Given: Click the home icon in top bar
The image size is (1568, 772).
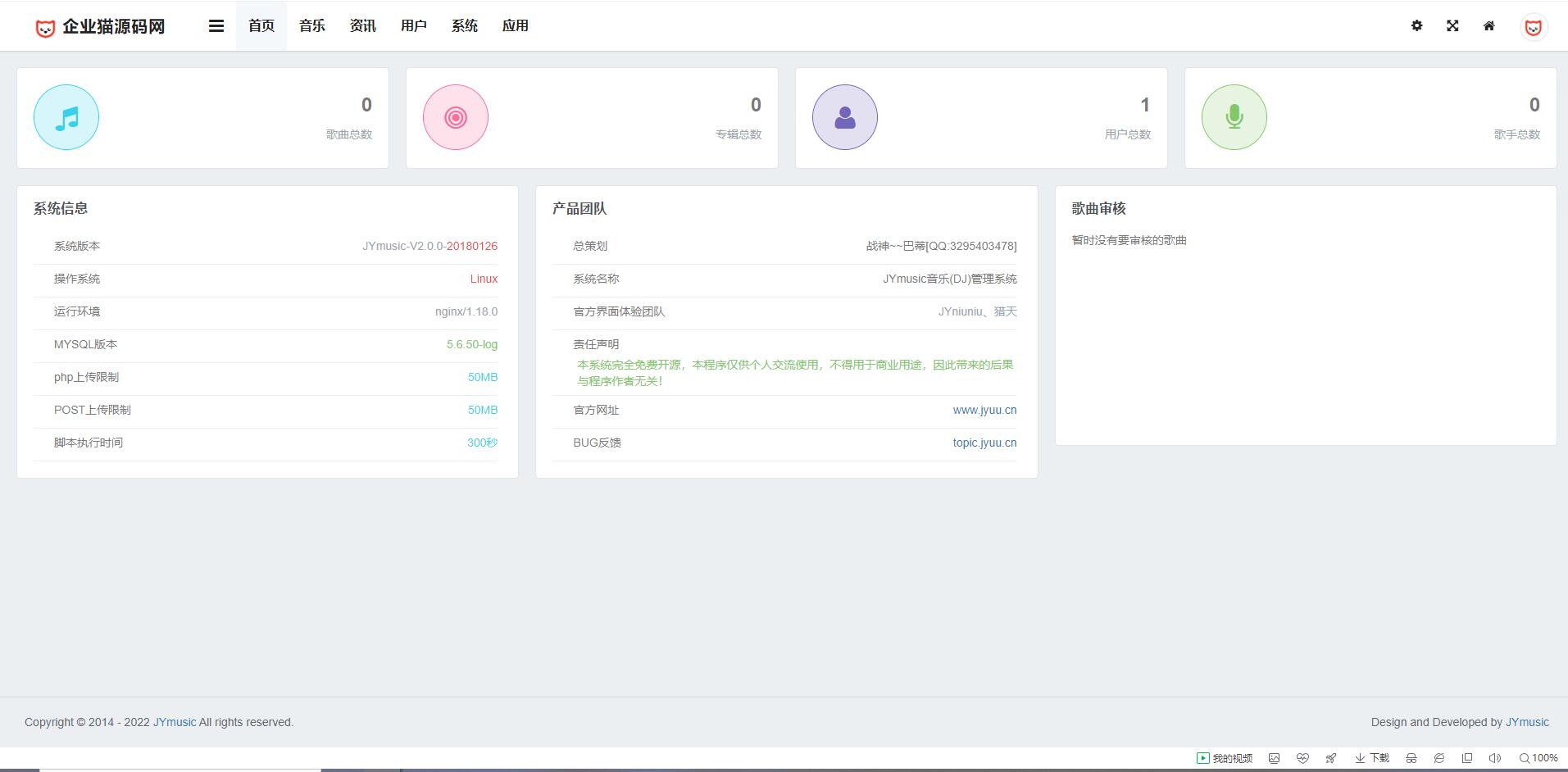Looking at the screenshot, I should tap(1488, 26).
